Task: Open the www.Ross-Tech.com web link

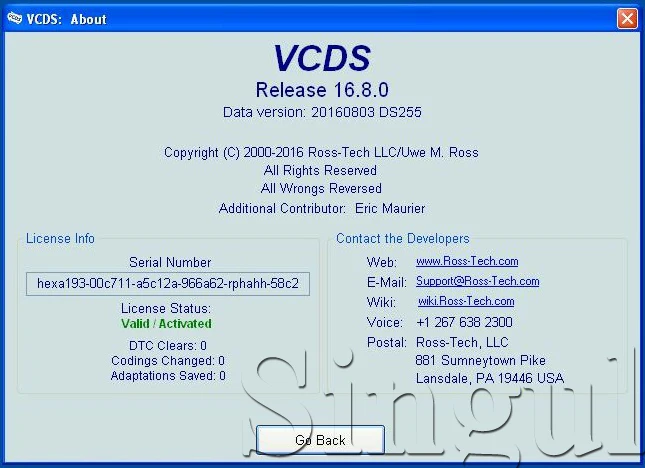Action: (467, 261)
